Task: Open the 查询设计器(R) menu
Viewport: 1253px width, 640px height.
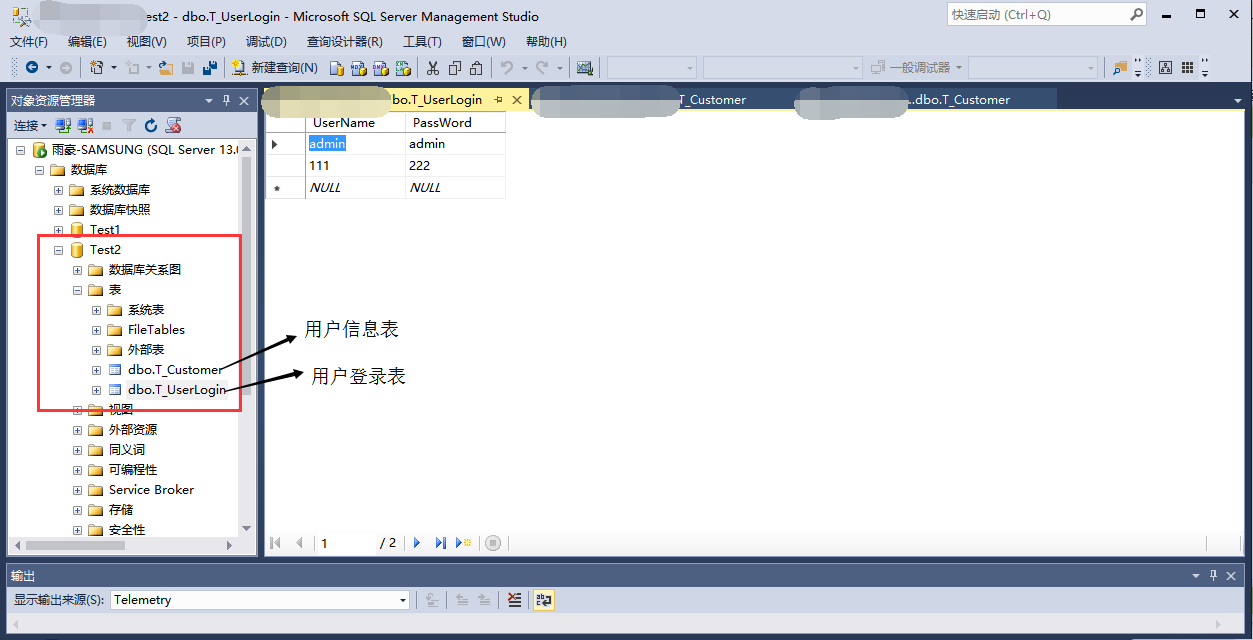Action: point(345,42)
